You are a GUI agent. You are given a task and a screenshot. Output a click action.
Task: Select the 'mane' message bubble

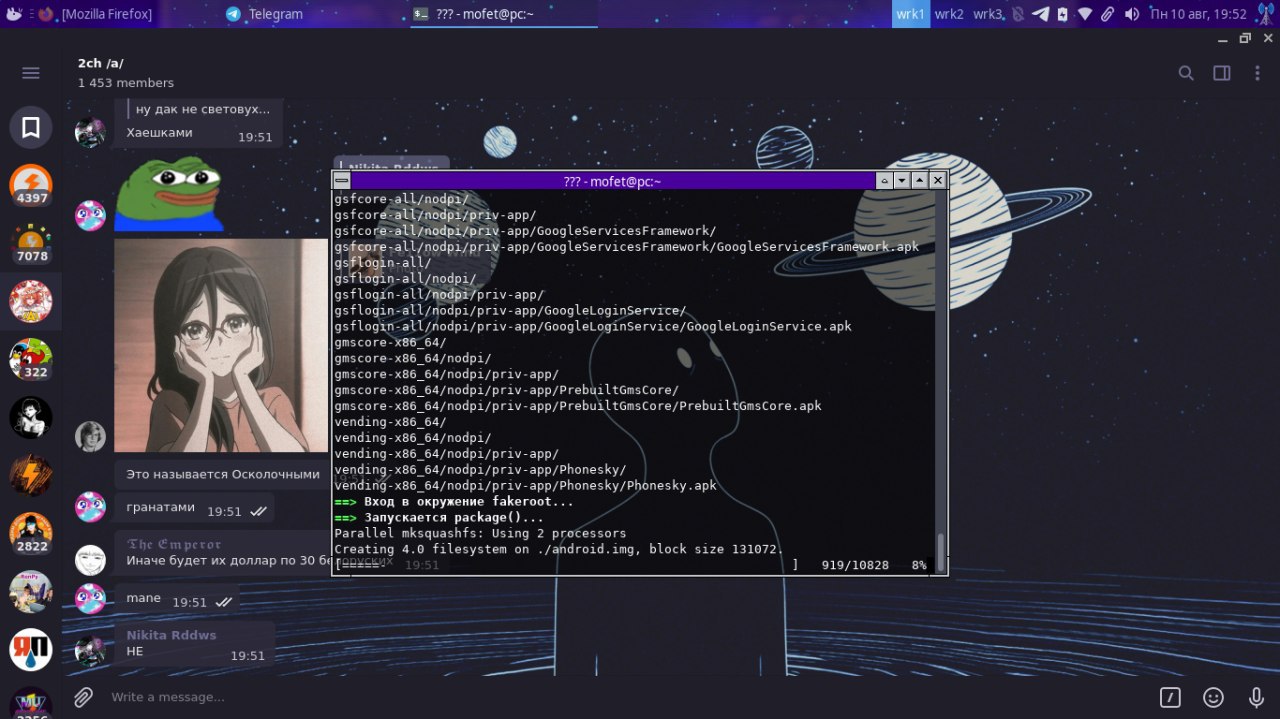click(176, 600)
